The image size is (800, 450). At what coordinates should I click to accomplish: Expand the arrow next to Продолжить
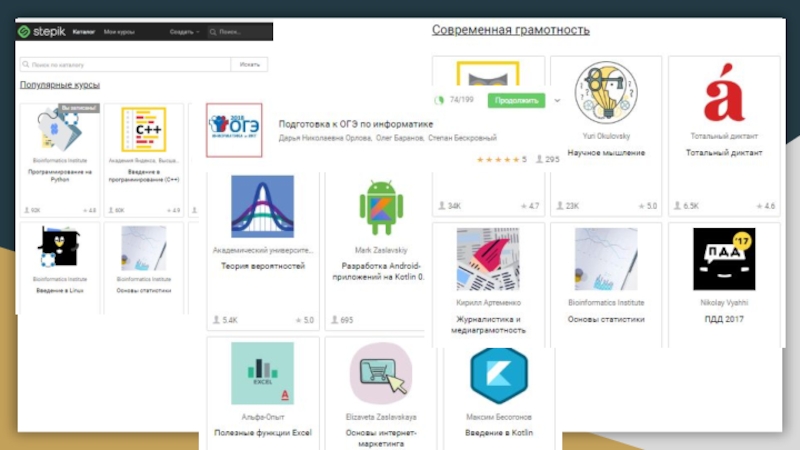coord(557,101)
